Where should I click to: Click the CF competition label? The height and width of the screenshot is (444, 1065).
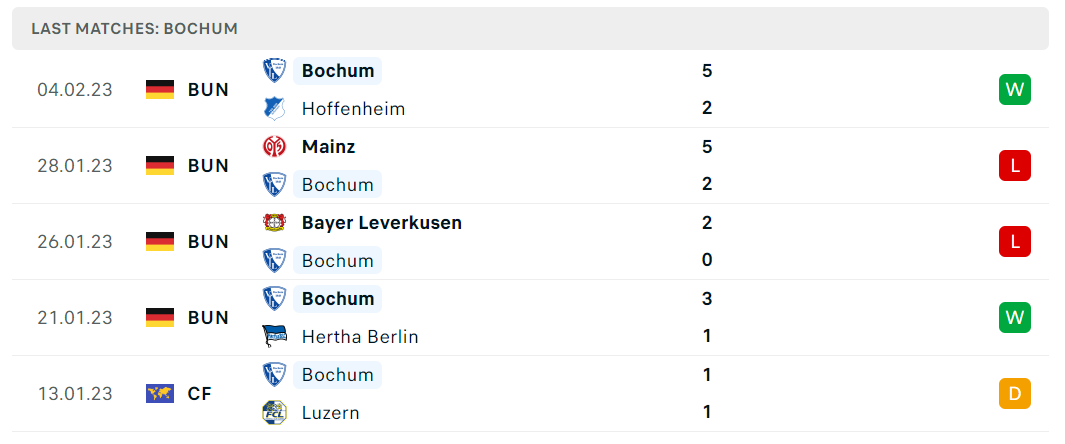coord(200,394)
